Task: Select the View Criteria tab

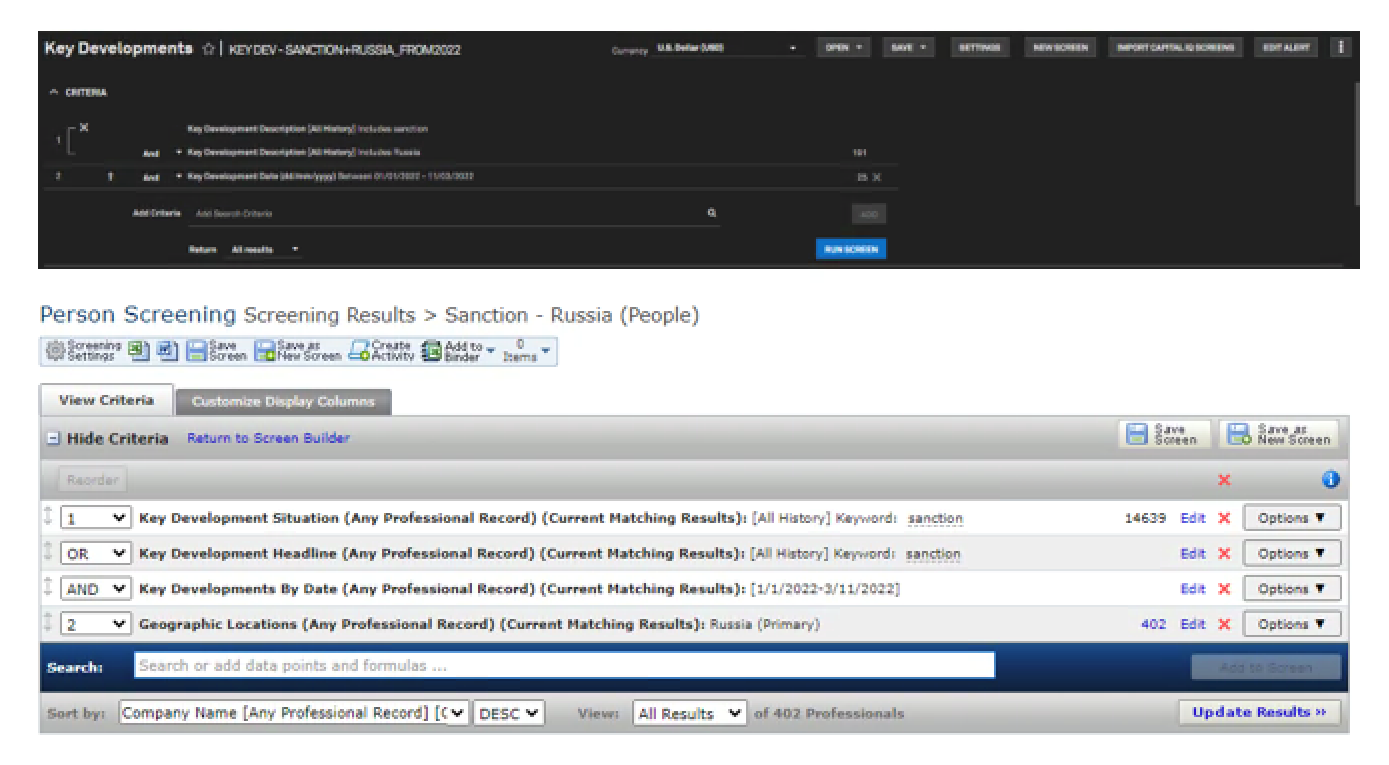Action: point(106,401)
